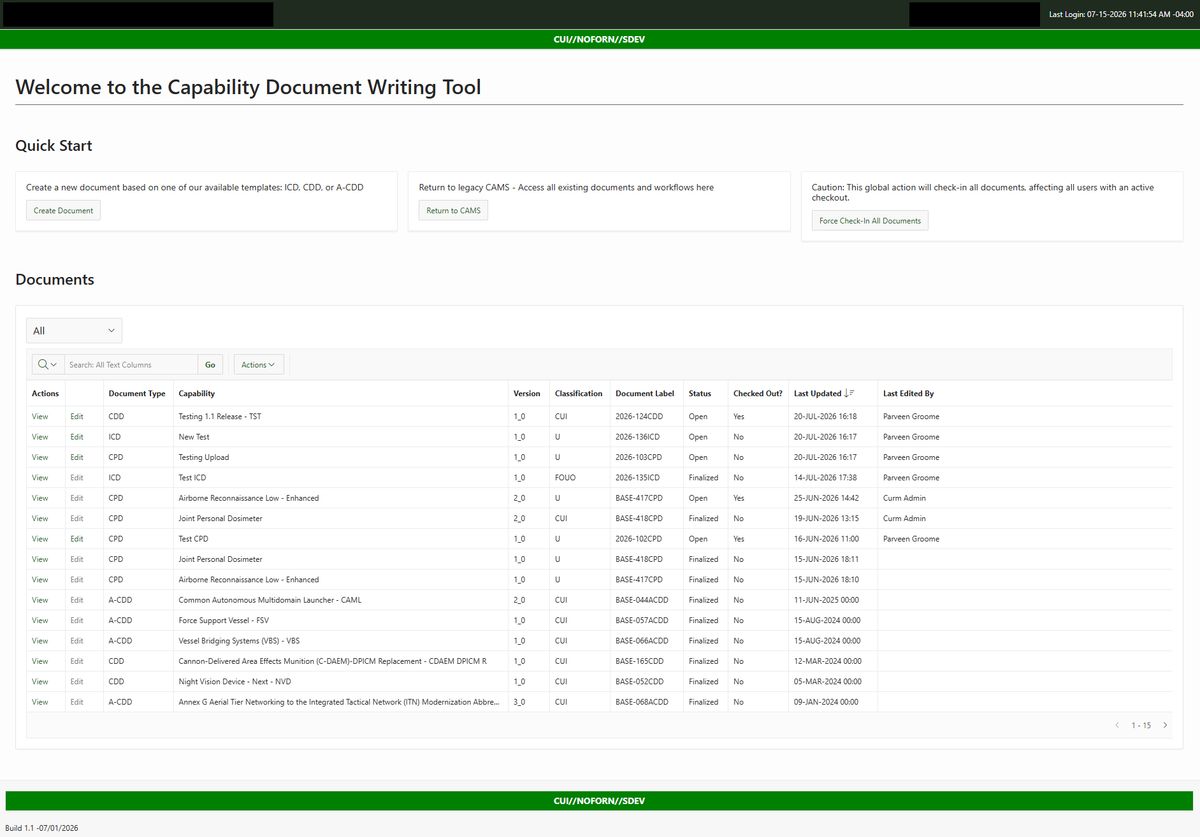Click document label BASE-165CDD
The height and width of the screenshot is (837, 1200).
pos(640,661)
